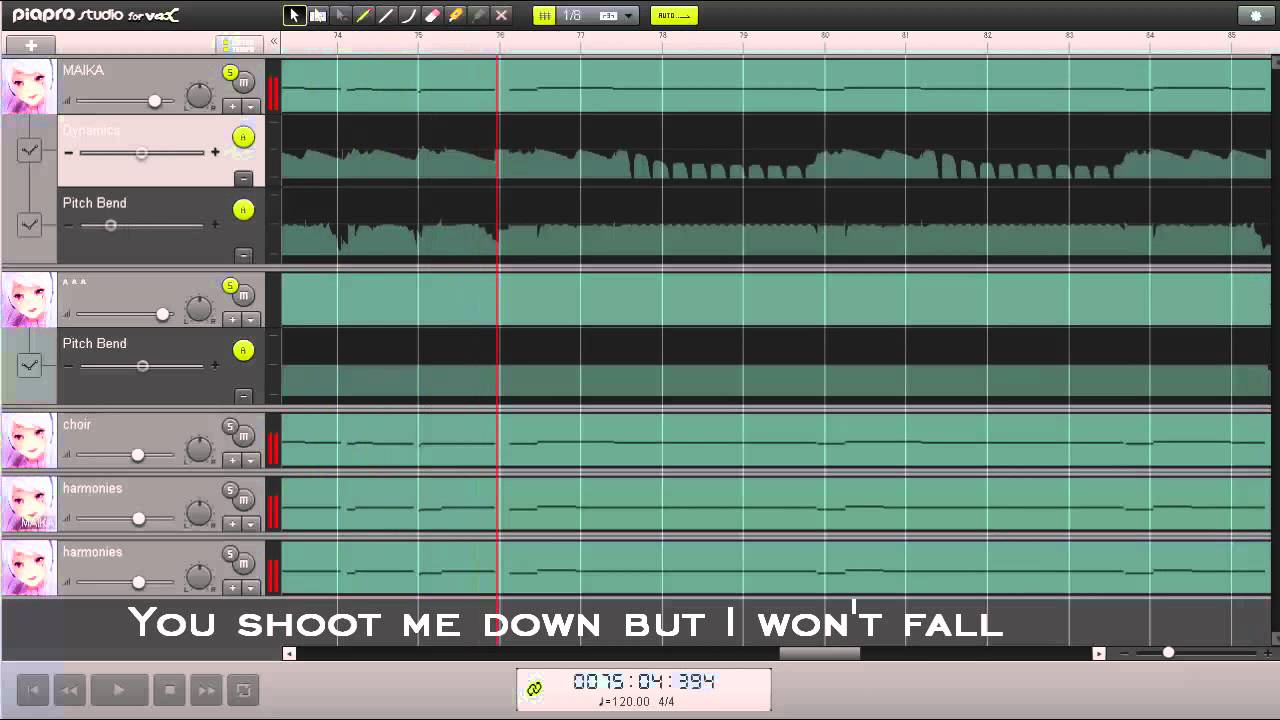Mute the choir track

pyautogui.click(x=244, y=436)
